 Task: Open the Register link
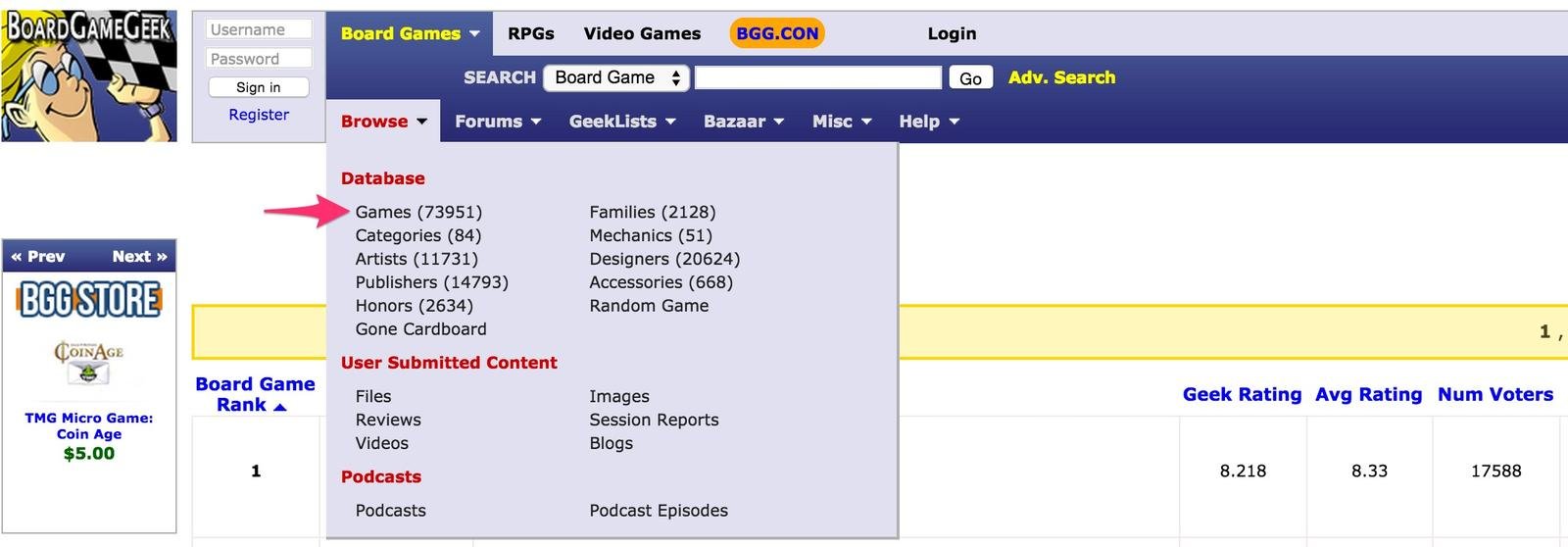coord(259,115)
